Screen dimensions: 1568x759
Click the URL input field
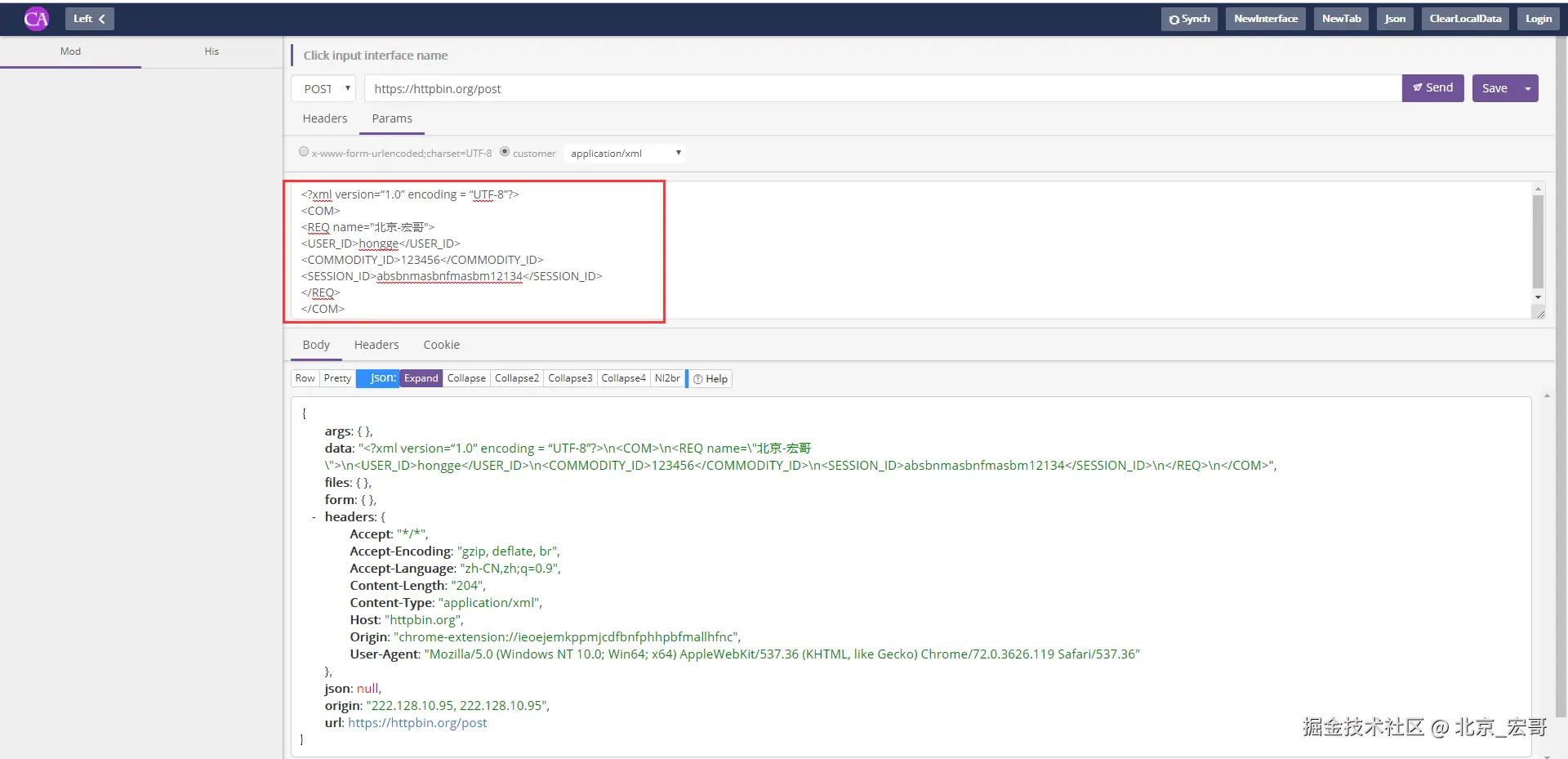883,88
